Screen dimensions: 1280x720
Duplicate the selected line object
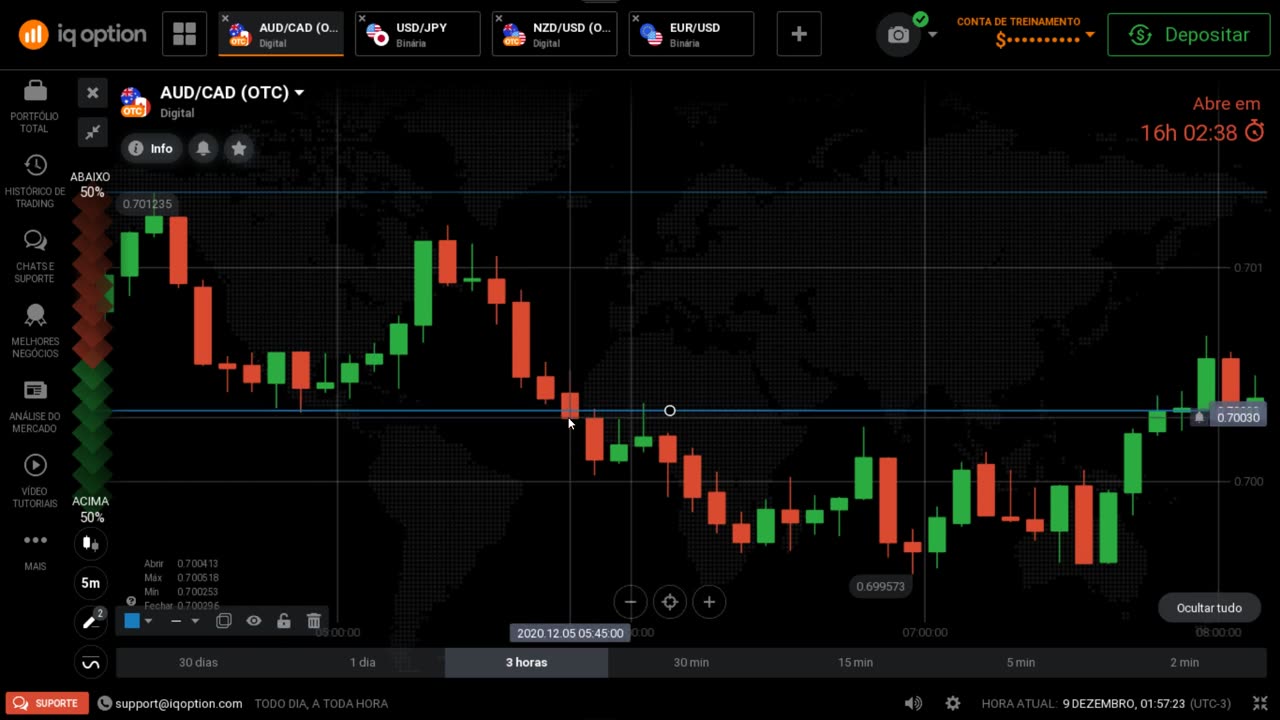coord(224,621)
